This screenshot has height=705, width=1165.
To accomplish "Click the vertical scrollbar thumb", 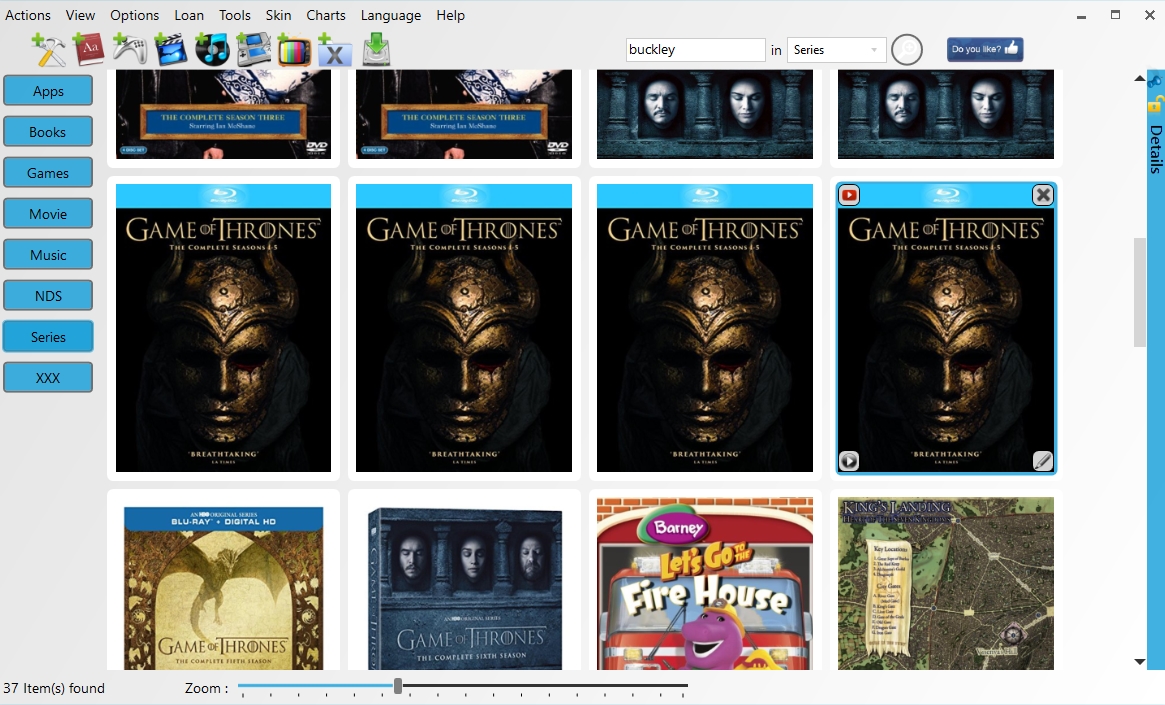I will 1140,292.
